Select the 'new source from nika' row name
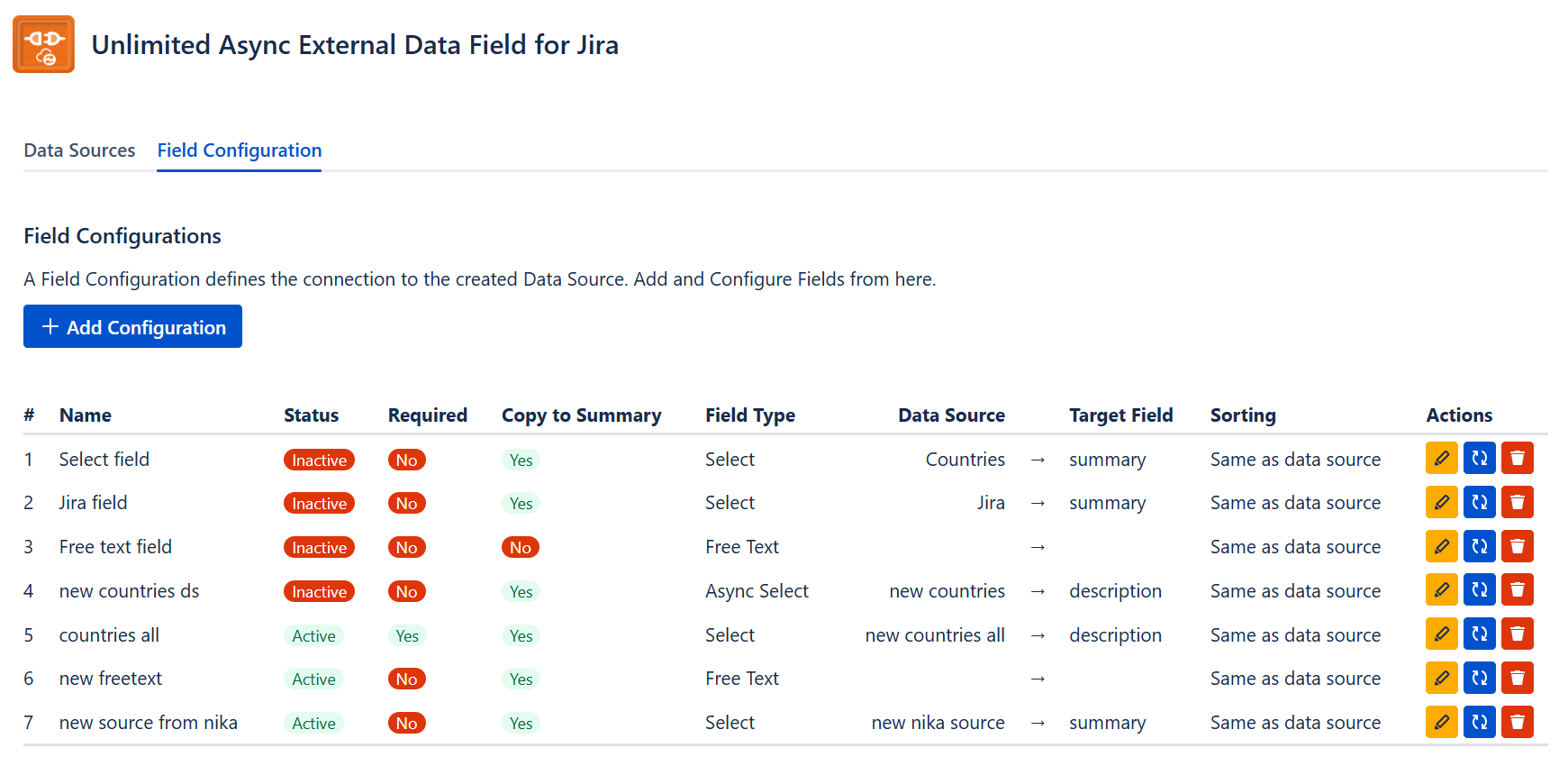 coord(149,723)
